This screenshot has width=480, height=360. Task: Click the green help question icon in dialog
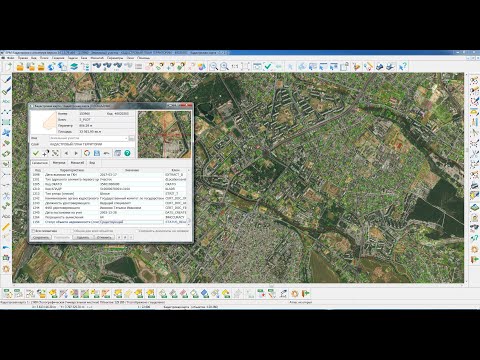[127, 153]
